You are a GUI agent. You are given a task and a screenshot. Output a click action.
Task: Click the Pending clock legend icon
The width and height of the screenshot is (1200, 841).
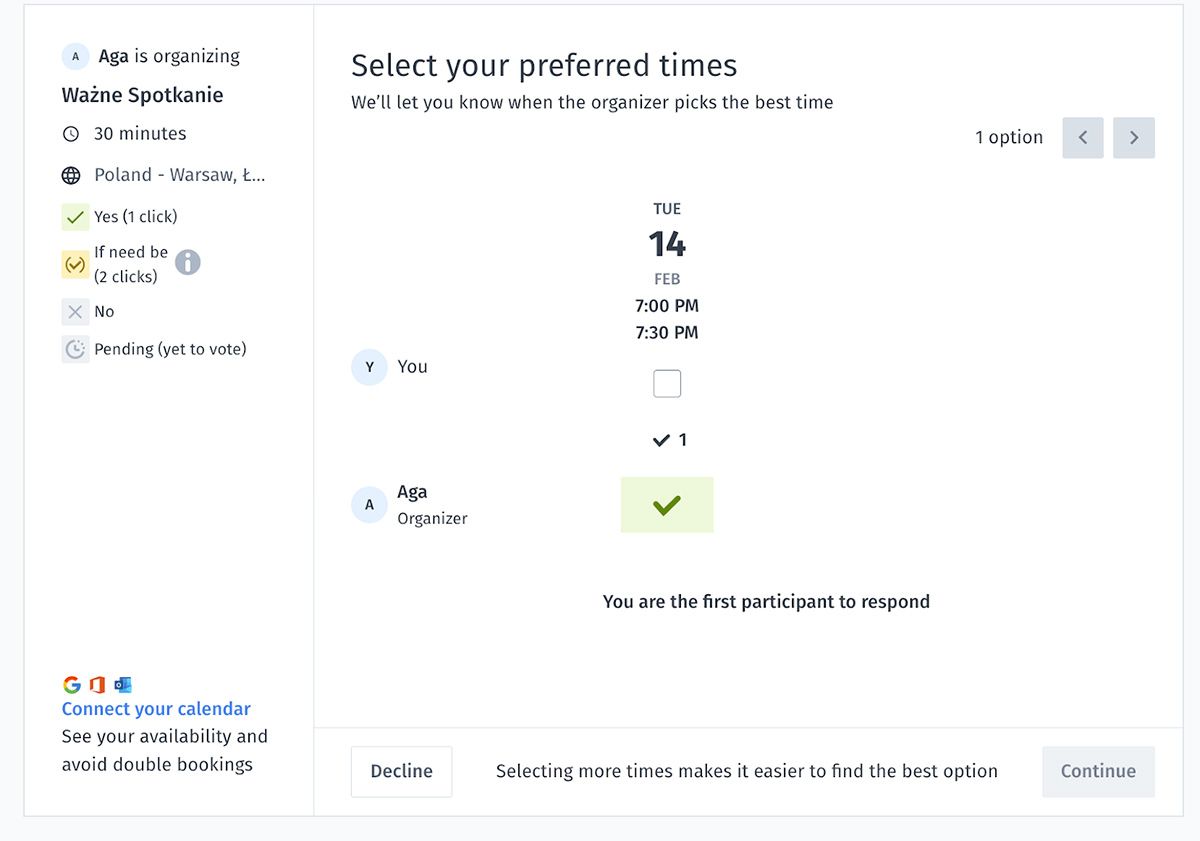coord(75,349)
